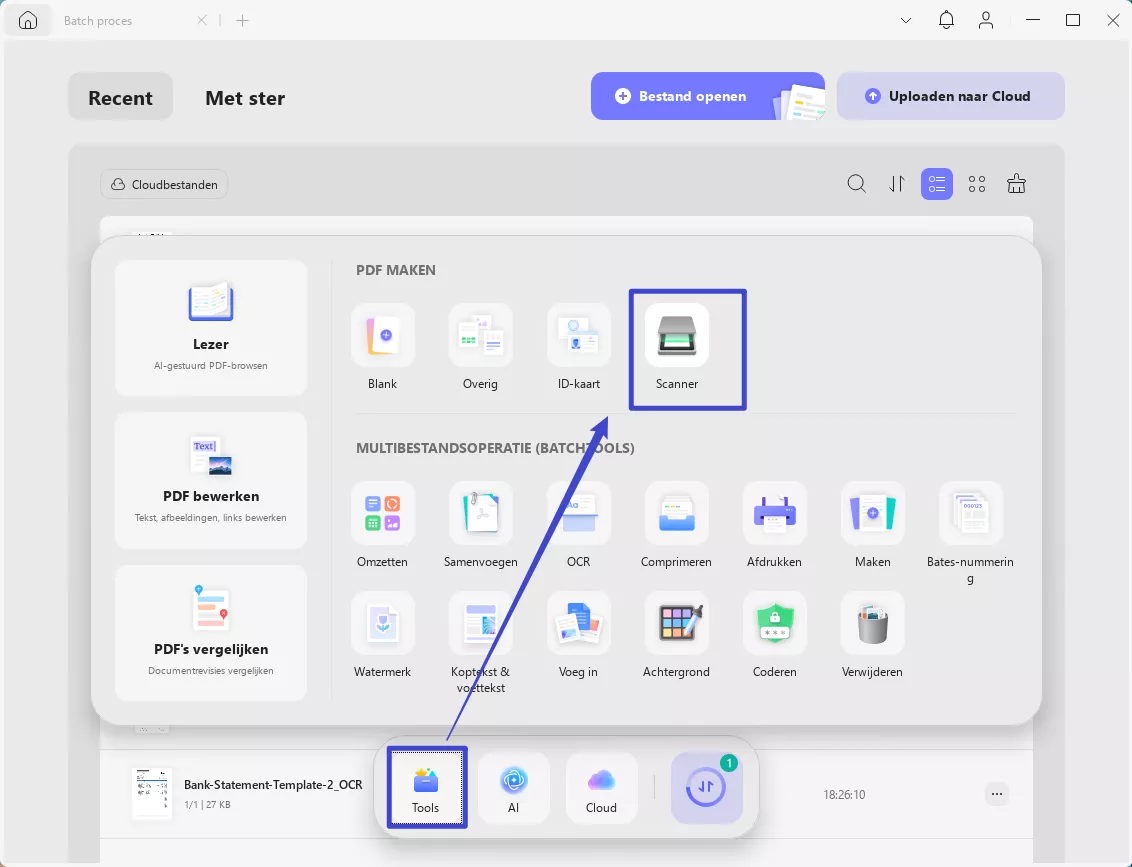Click the circular sync progress indicator
Screen dimensions: 1132x867
click(x=707, y=788)
